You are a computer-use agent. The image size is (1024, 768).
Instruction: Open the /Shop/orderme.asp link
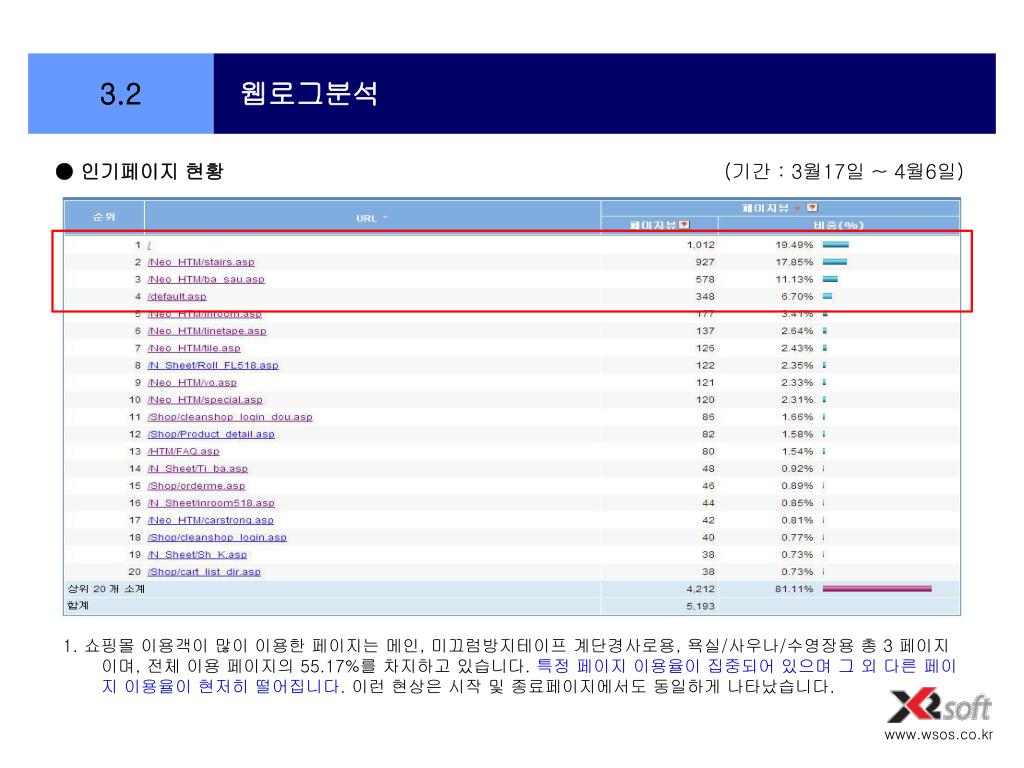click(x=197, y=486)
